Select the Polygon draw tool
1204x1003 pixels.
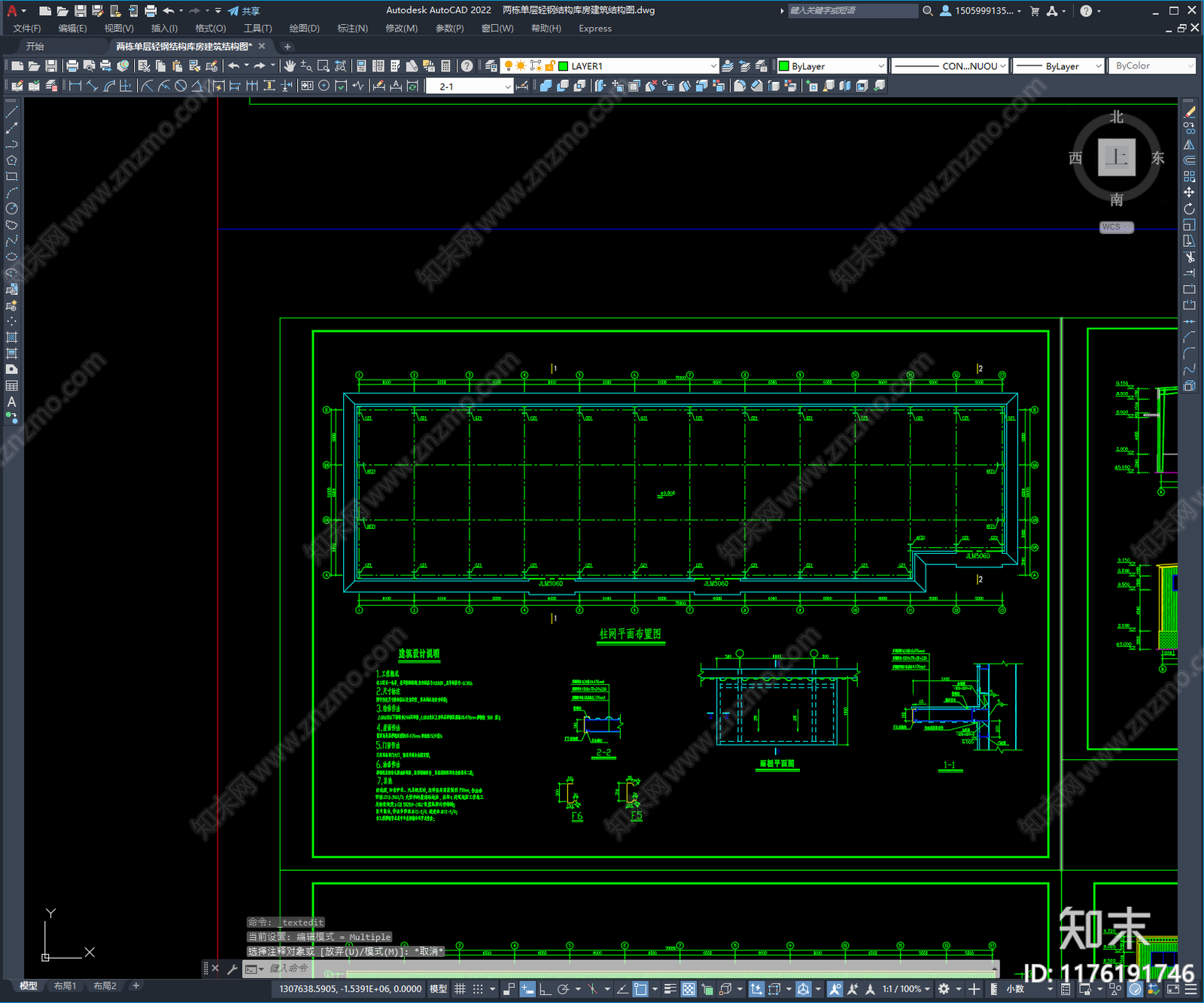(11, 160)
